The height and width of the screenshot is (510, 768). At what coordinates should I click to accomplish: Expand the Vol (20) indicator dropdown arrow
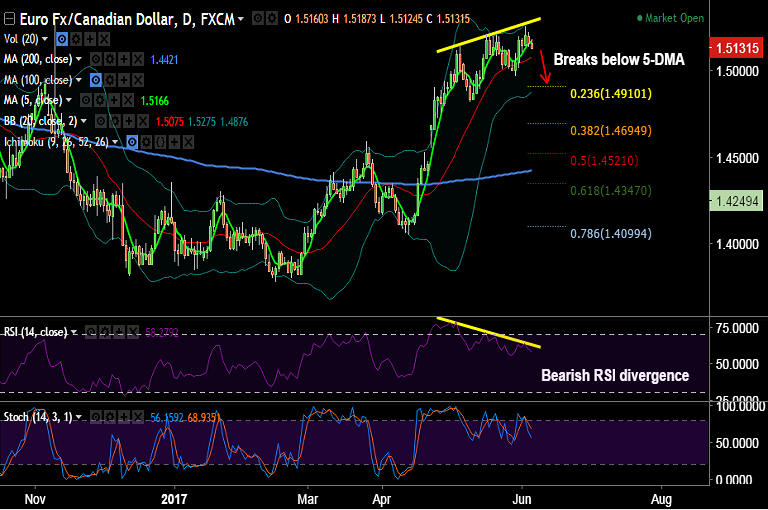45,39
